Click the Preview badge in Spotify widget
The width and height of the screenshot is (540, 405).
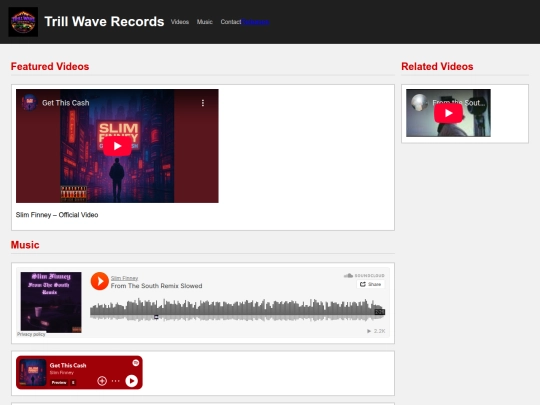(59, 383)
